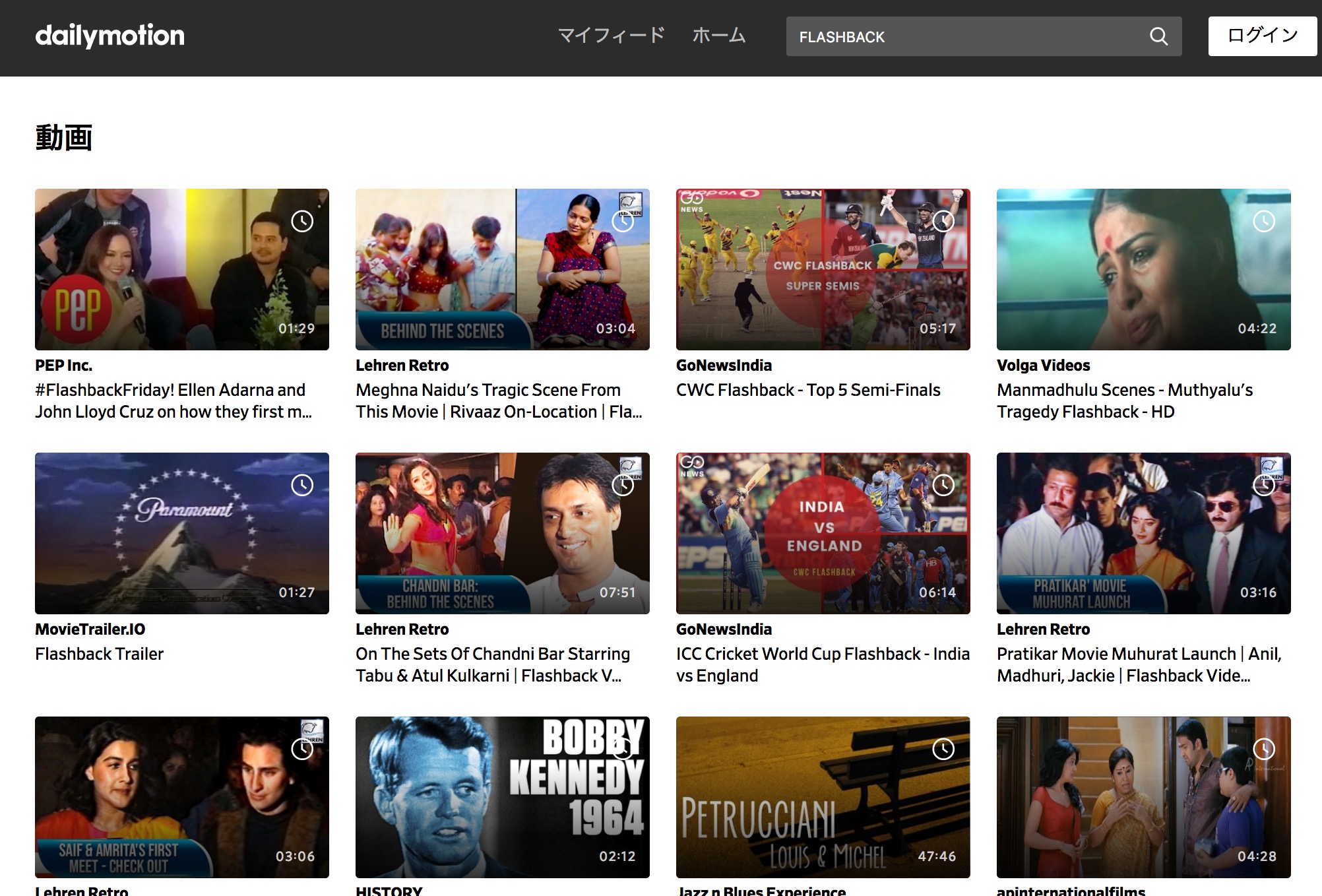Open the マイフィード menu item

[x=612, y=35]
